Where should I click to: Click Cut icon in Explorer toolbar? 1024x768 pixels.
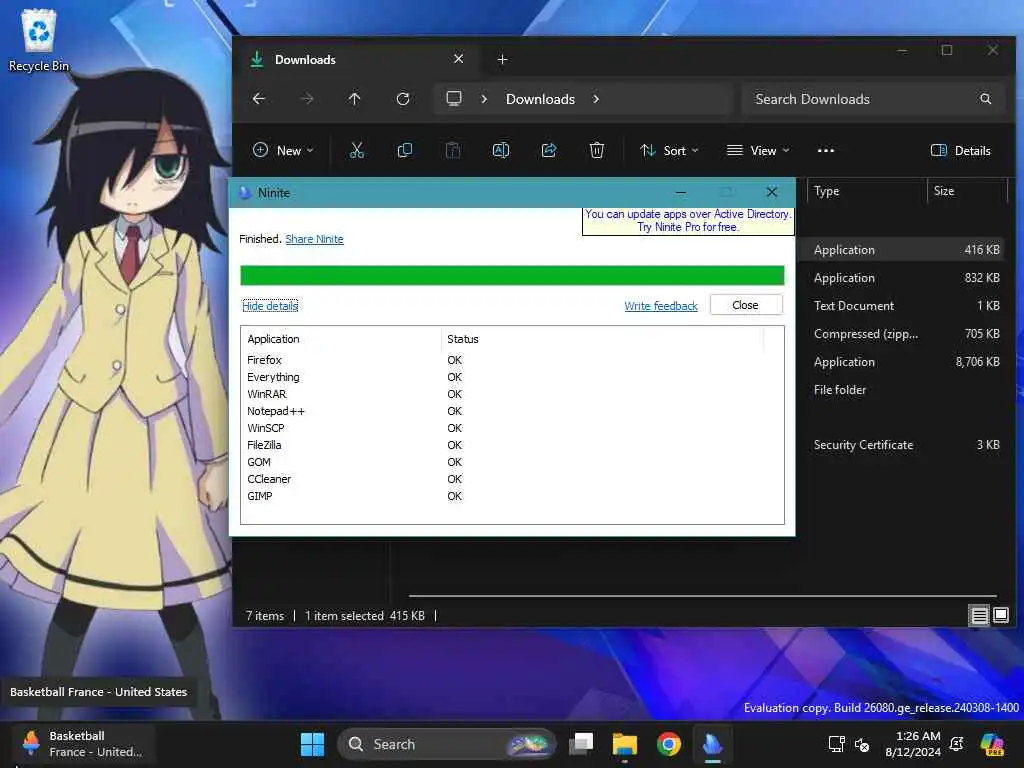pos(357,150)
